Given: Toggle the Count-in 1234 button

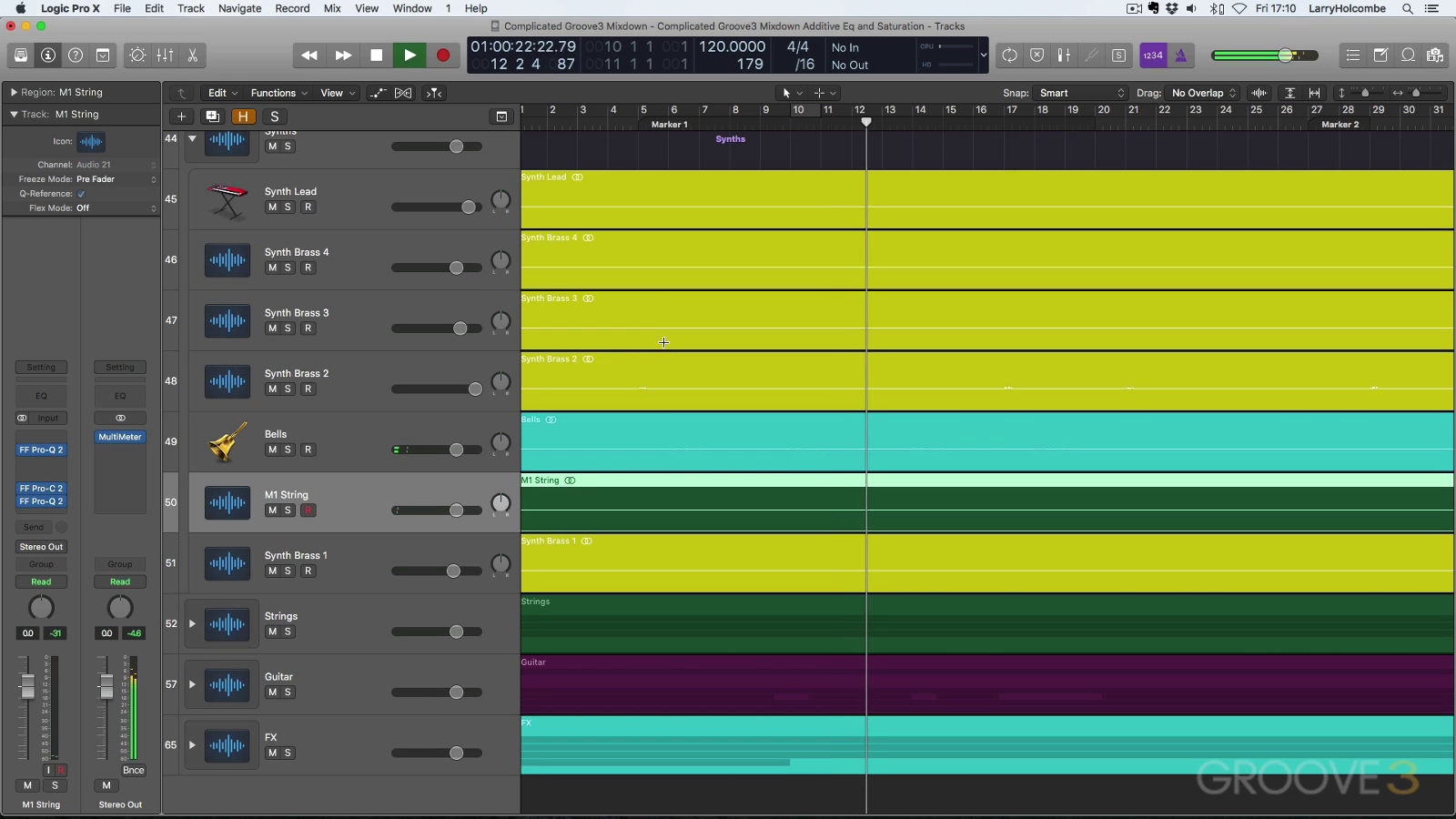Looking at the screenshot, I should (1153, 56).
